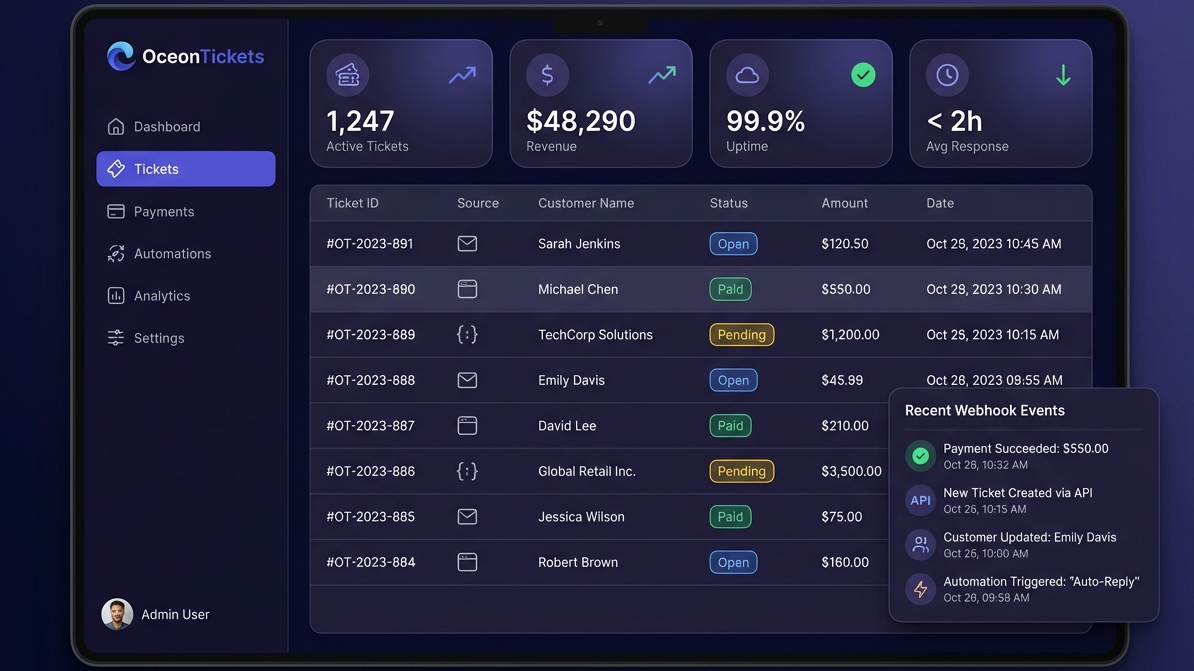Click email source icon for Sarah Jenkins
Viewport: 1194px width, 671px height.
tap(467, 244)
